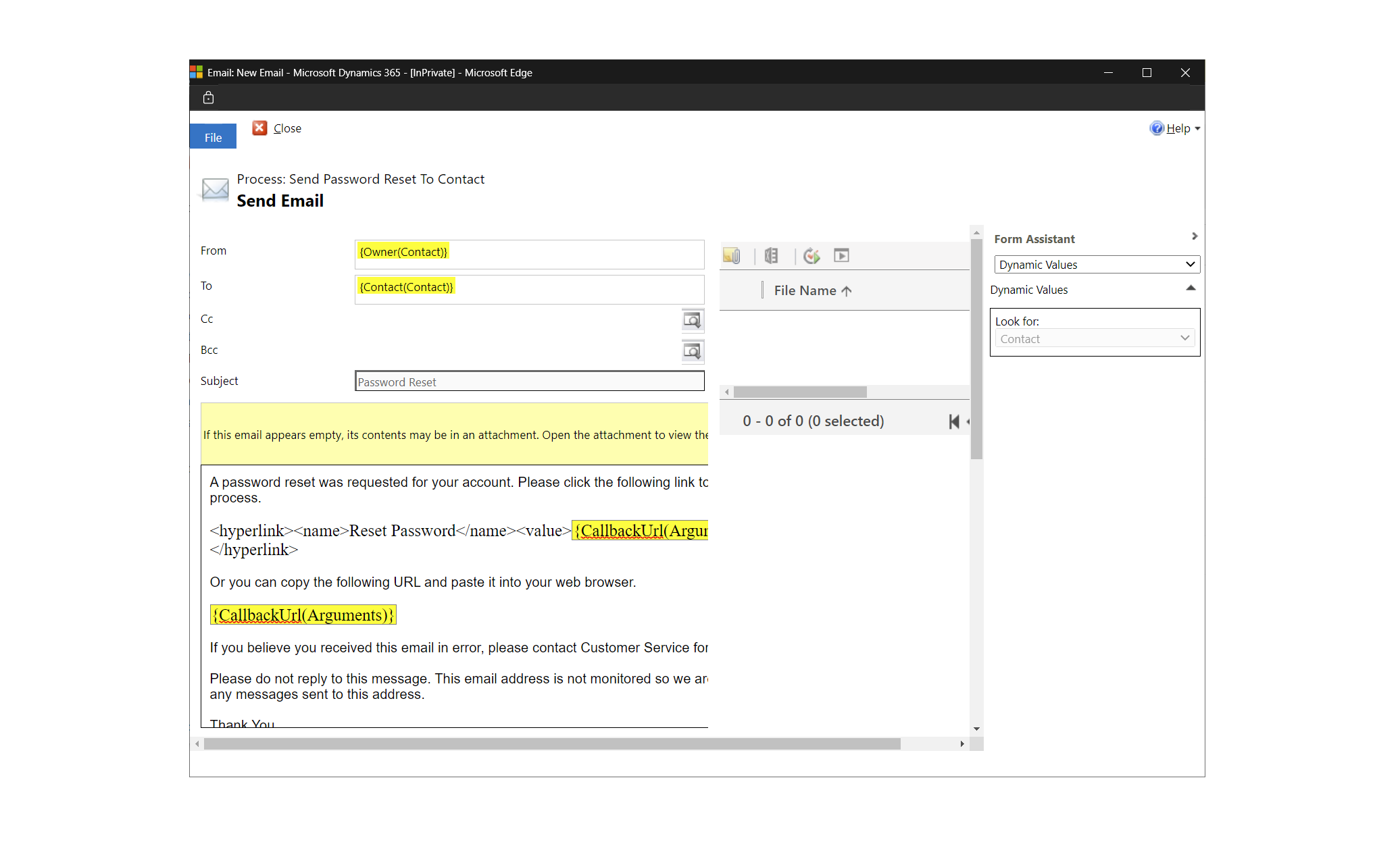Screen dimensions: 1400x861
Task: Click the attachment/paperclip icon in toolbar
Action: click(734, 256)
